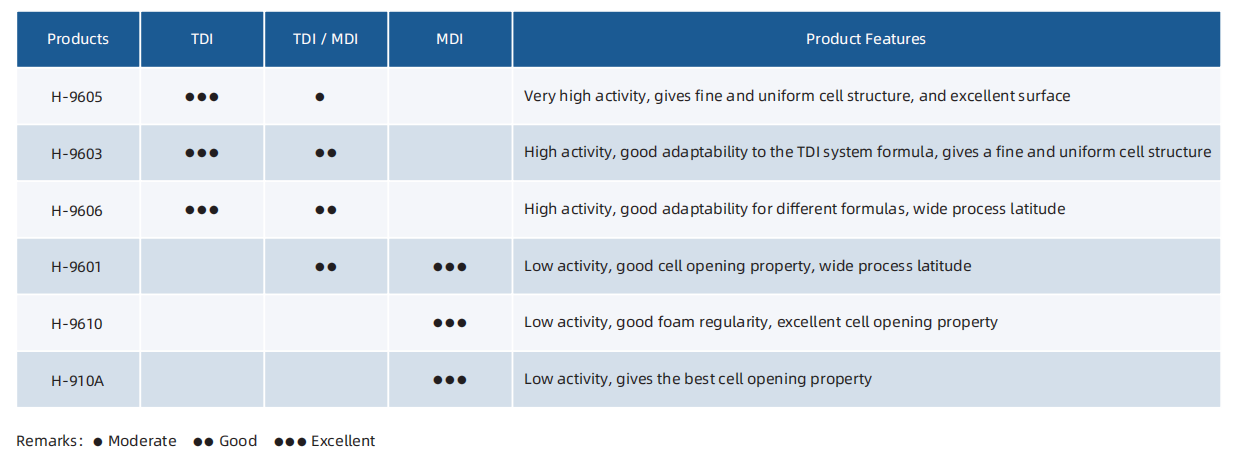Click the three-dot TDI rating for H-9606
This screenshot has height=459, width=1236.
click(201, 210)
